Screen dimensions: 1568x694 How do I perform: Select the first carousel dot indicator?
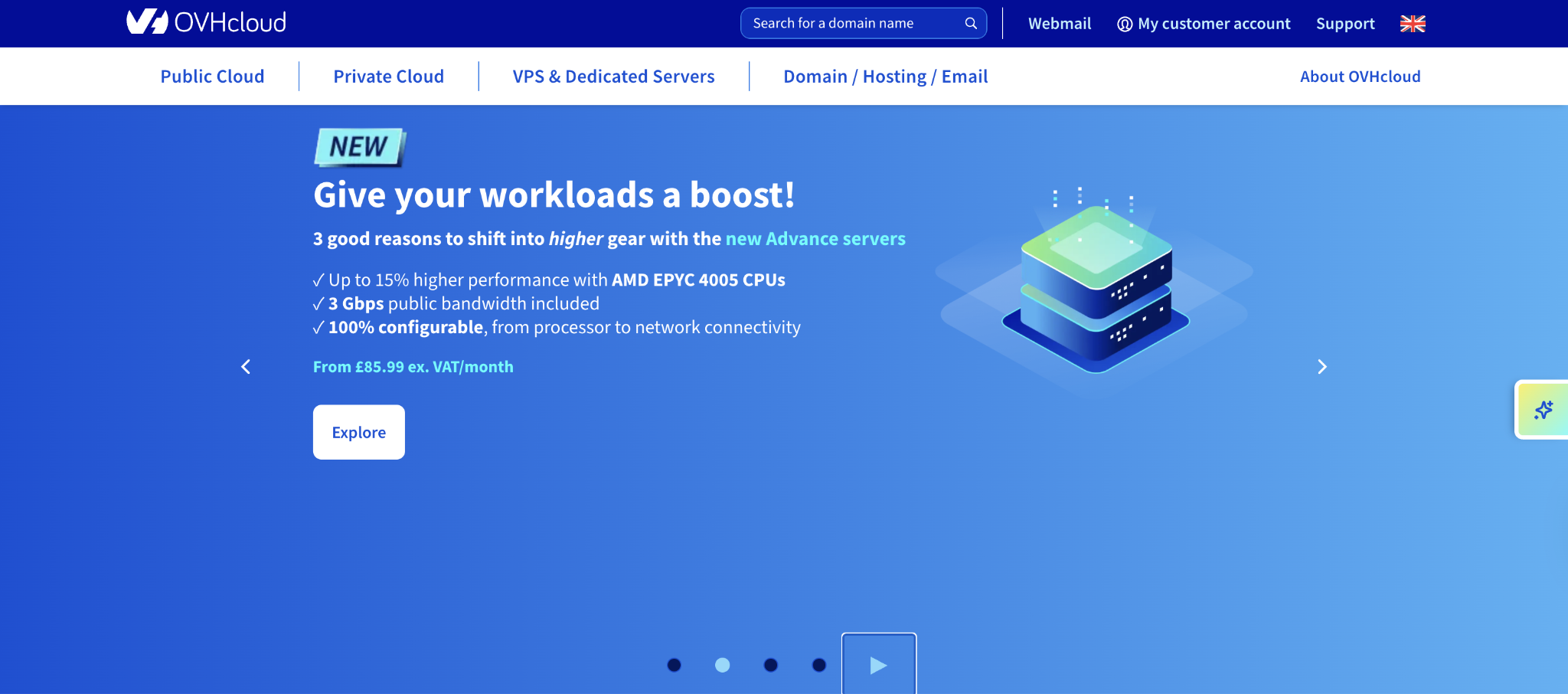point(674,665)
